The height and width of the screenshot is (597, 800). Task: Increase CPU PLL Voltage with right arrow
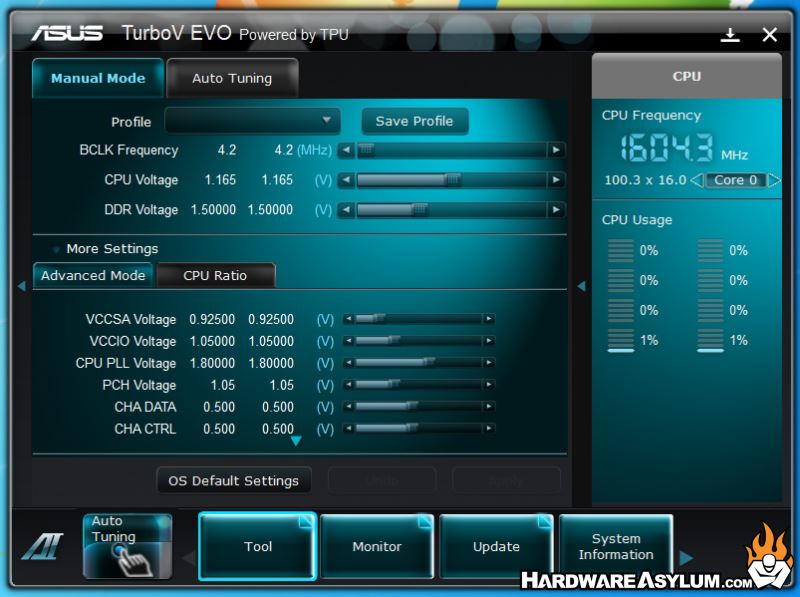tap(488, 362)
